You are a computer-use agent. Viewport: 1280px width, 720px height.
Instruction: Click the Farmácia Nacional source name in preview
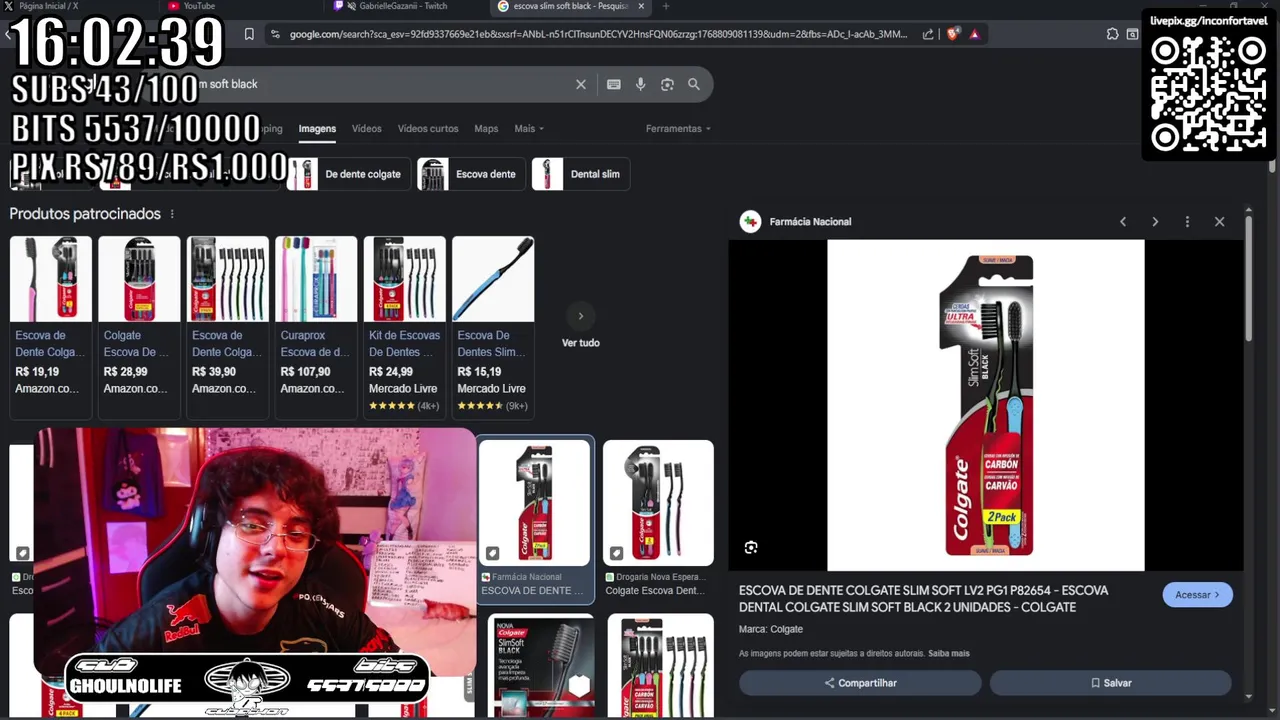coord(810,222)
